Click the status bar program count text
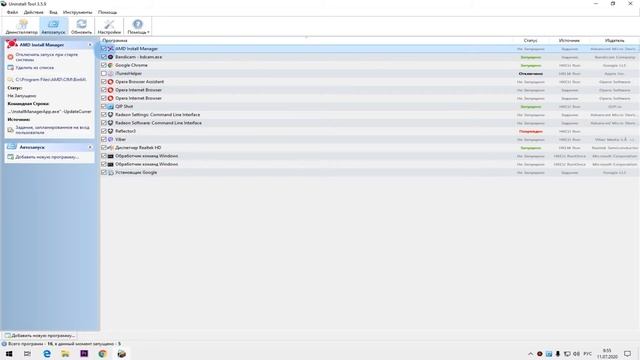 (x=64, y=344)
